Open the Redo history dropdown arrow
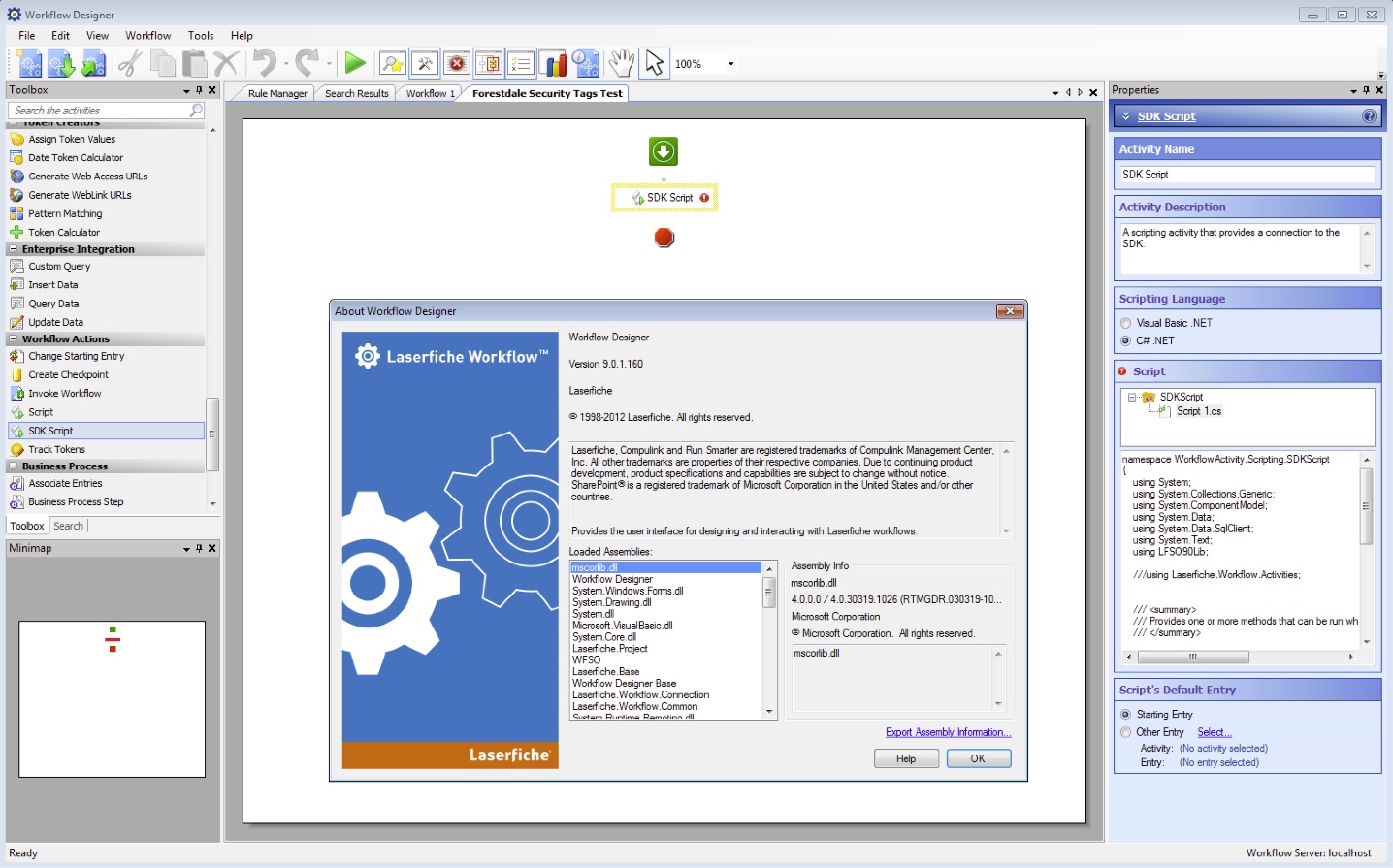This screenshot has width=1393, height=868. 329,64
